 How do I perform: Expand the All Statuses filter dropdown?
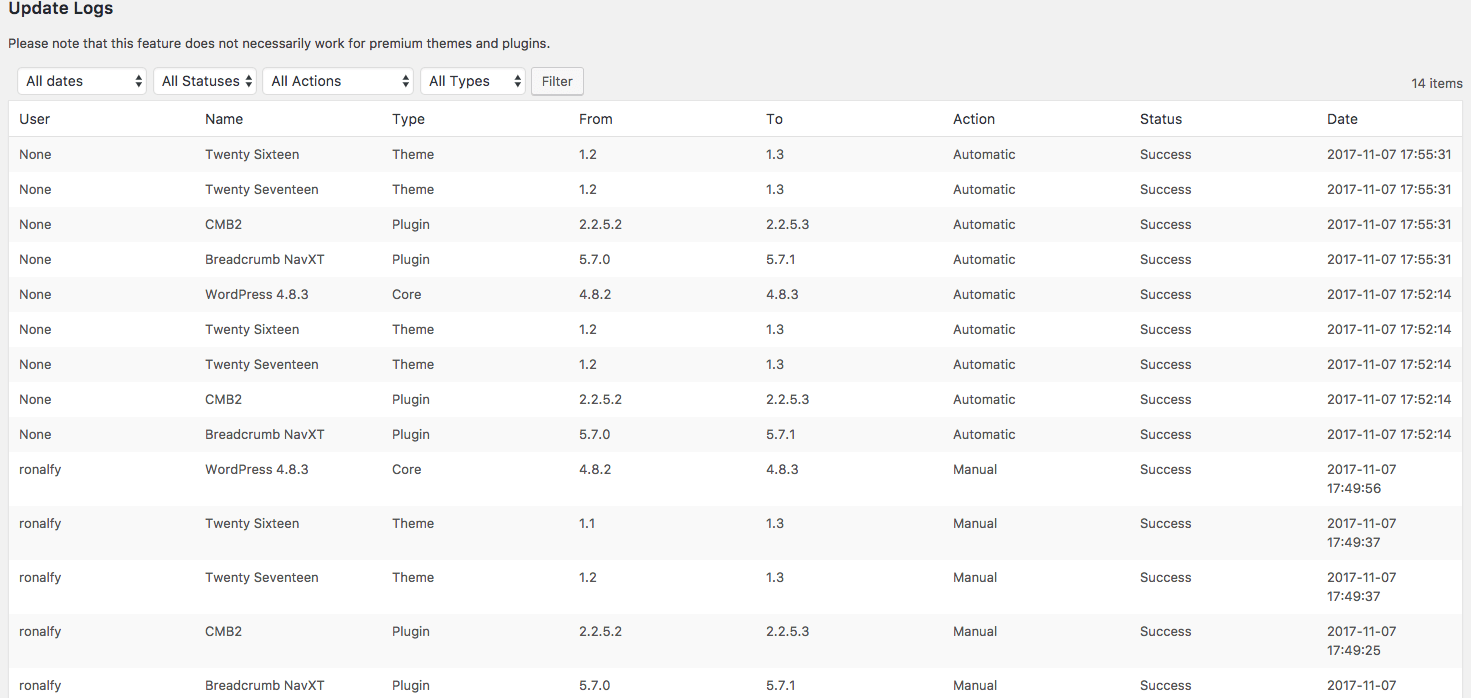(x=205, y=81)
